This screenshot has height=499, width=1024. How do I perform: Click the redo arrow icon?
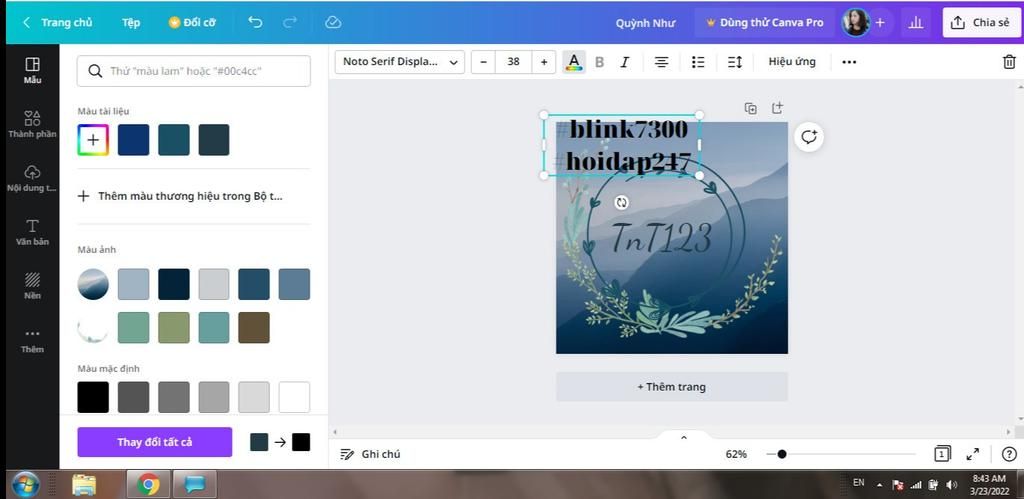coord(290,22)
